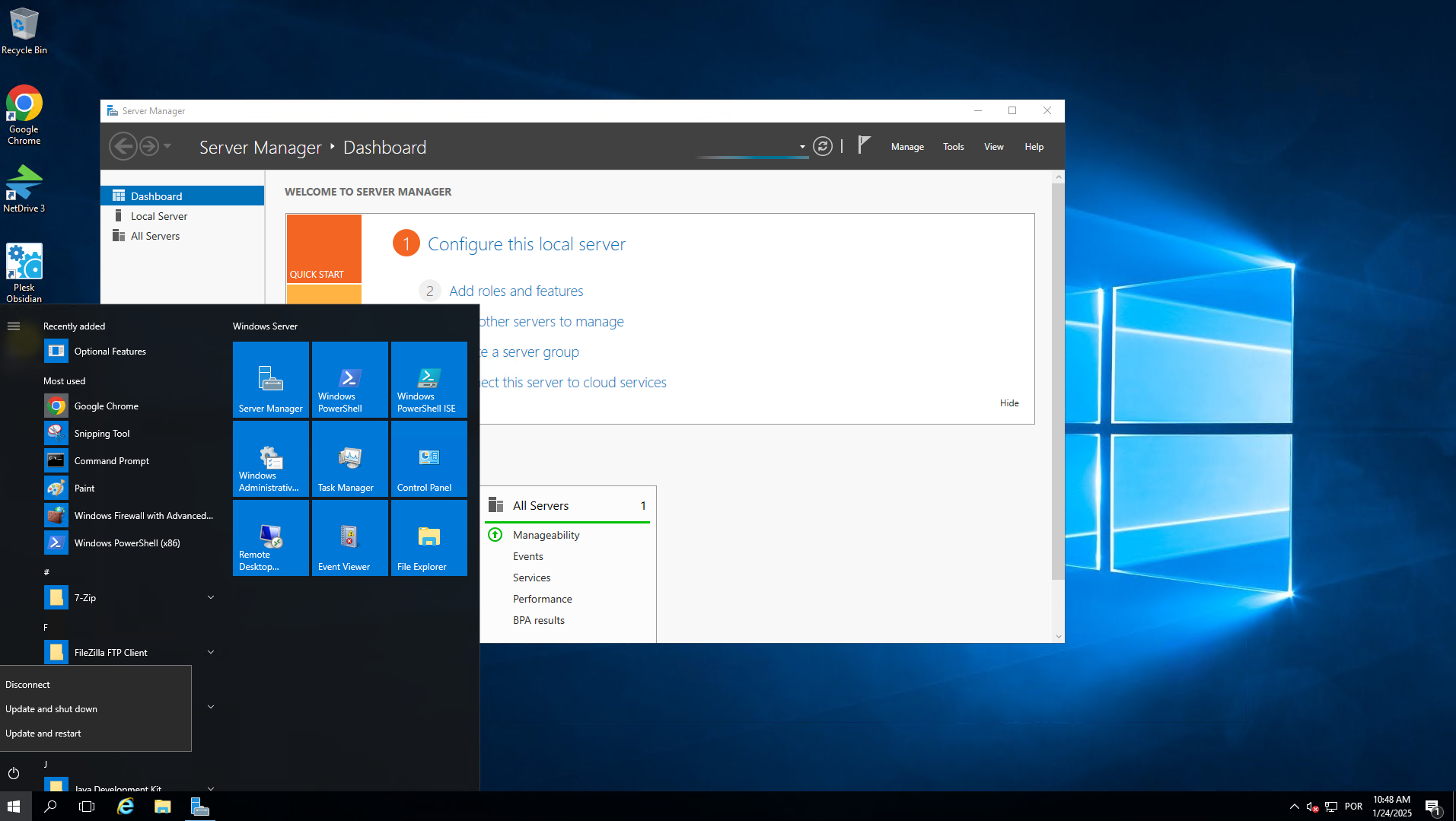Open Optional Features from Recently added
This screenshot has width=1456, height=821.
pyautogui.click(x=129, y=352)
